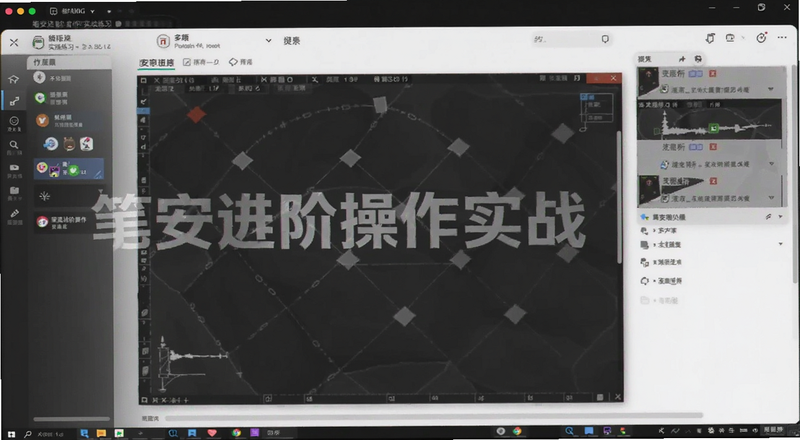Toggle the blue checkbox at the video's top right
This screenshot has height=440, width=800.
(x=584, y=96)
